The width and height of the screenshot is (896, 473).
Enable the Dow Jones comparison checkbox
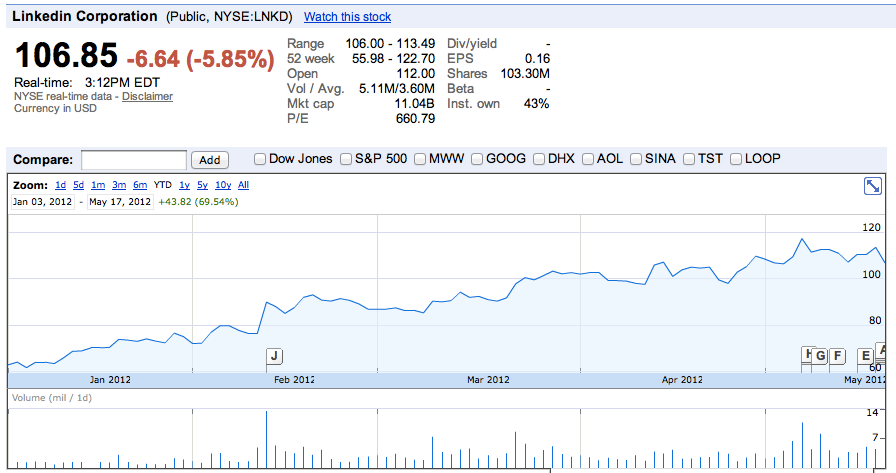tap(260, 159)
